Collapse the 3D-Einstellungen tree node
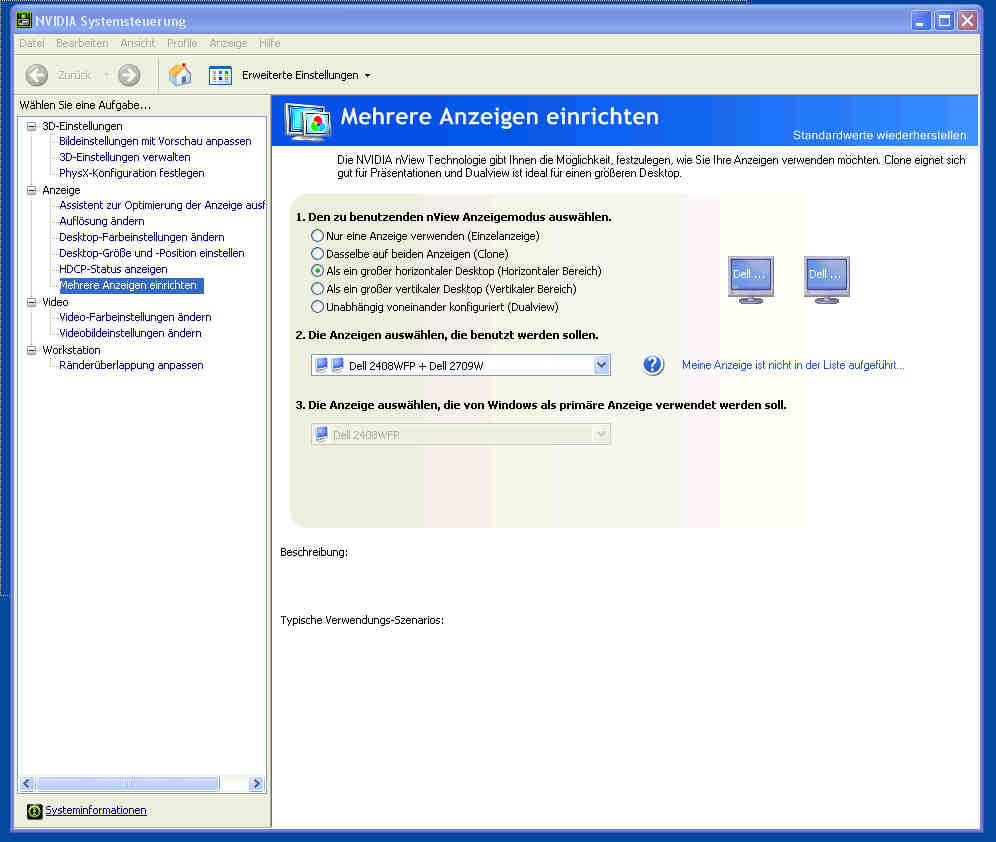The width and height of the screenshot is (996, 842). (x=31, y=126)
